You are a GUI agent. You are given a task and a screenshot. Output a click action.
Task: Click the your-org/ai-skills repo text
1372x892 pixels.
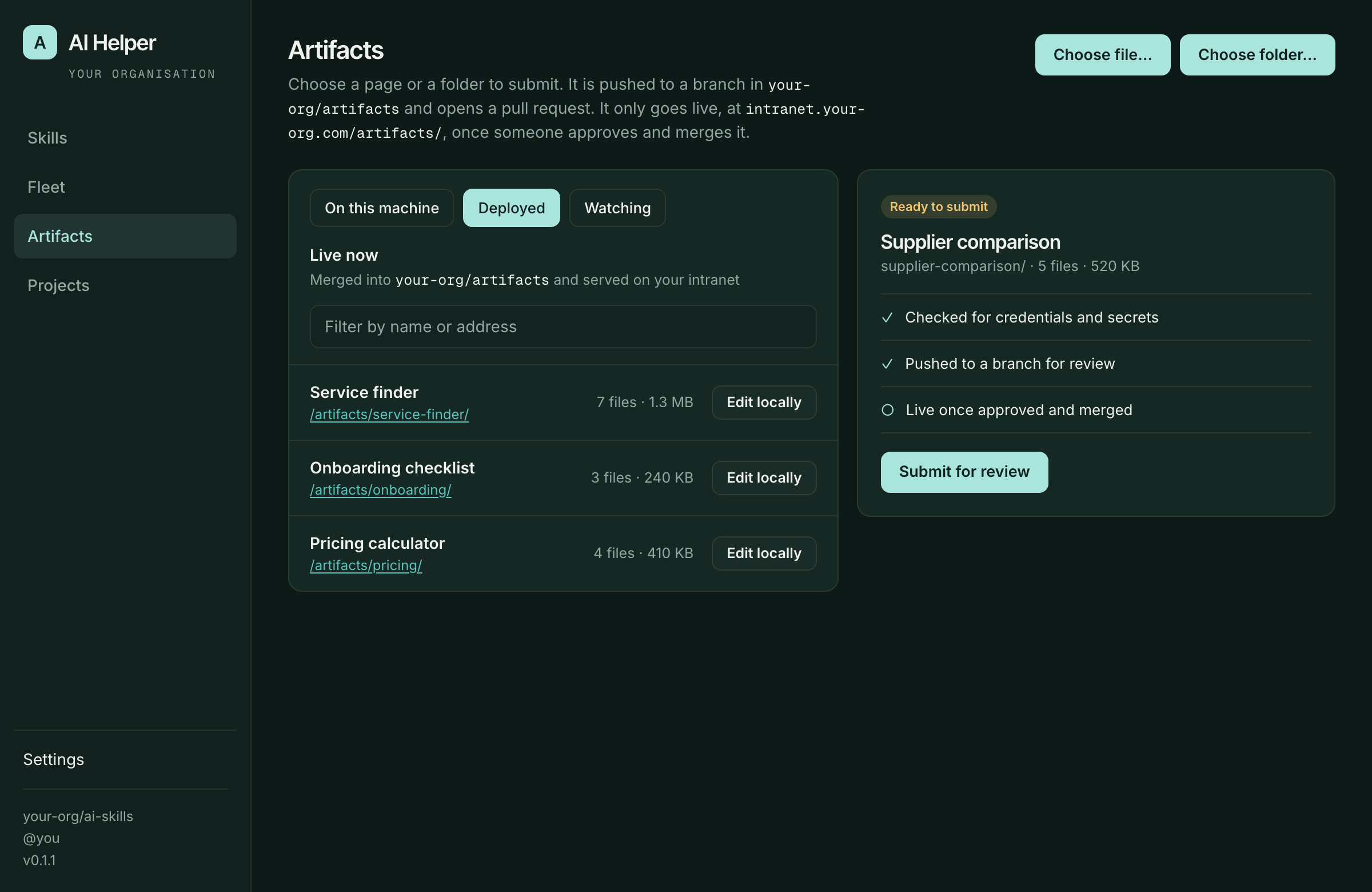(x=78, y=817)
